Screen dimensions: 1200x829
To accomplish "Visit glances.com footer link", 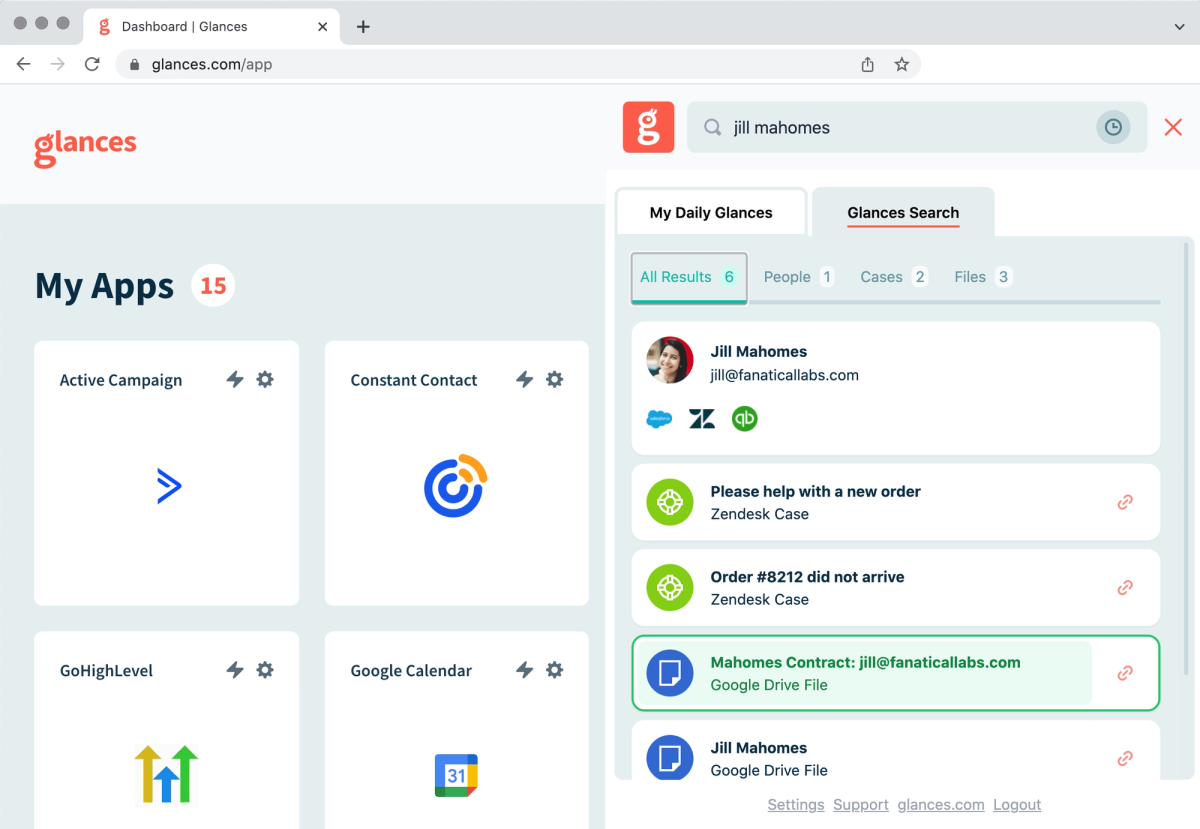I will [x=941, y=805].
